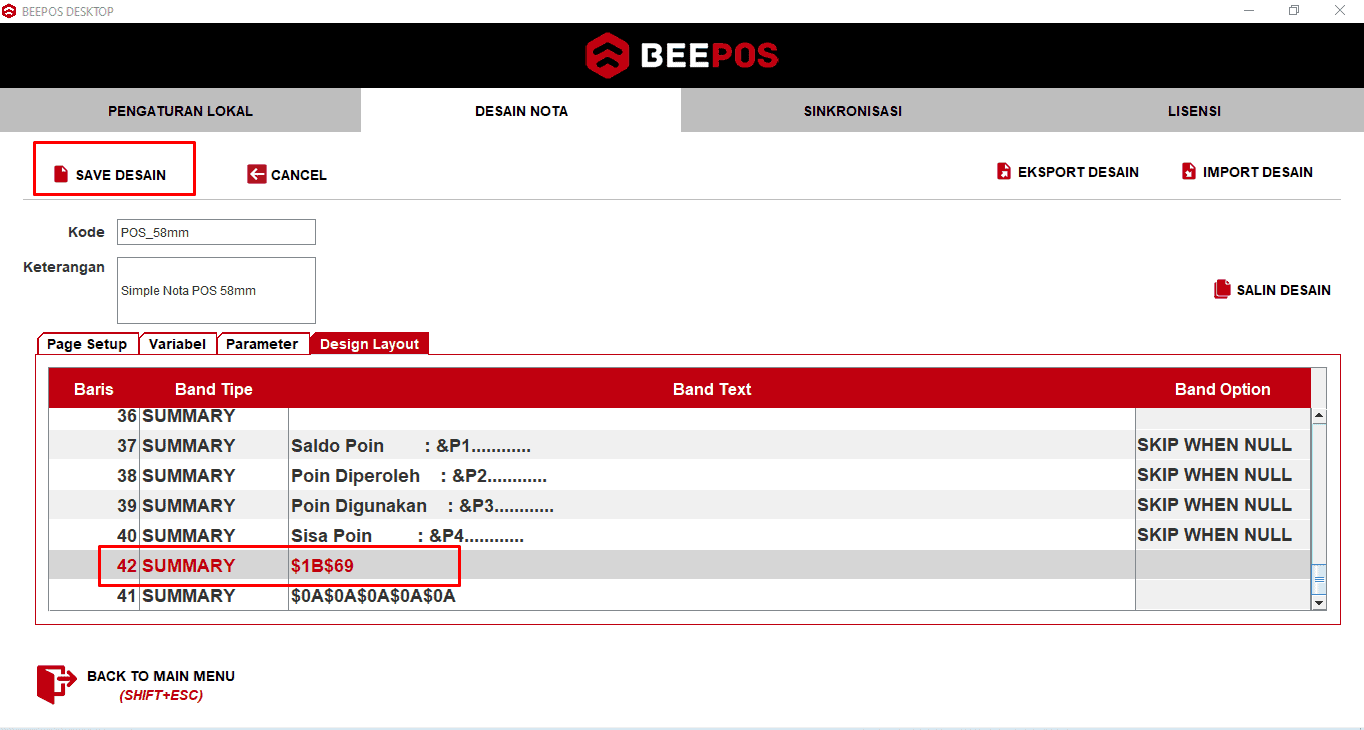This screenshot has width=1364, height=730.
Task: Select the 'Poin Digunakan : &P3' band text
Action: [422, 506]
